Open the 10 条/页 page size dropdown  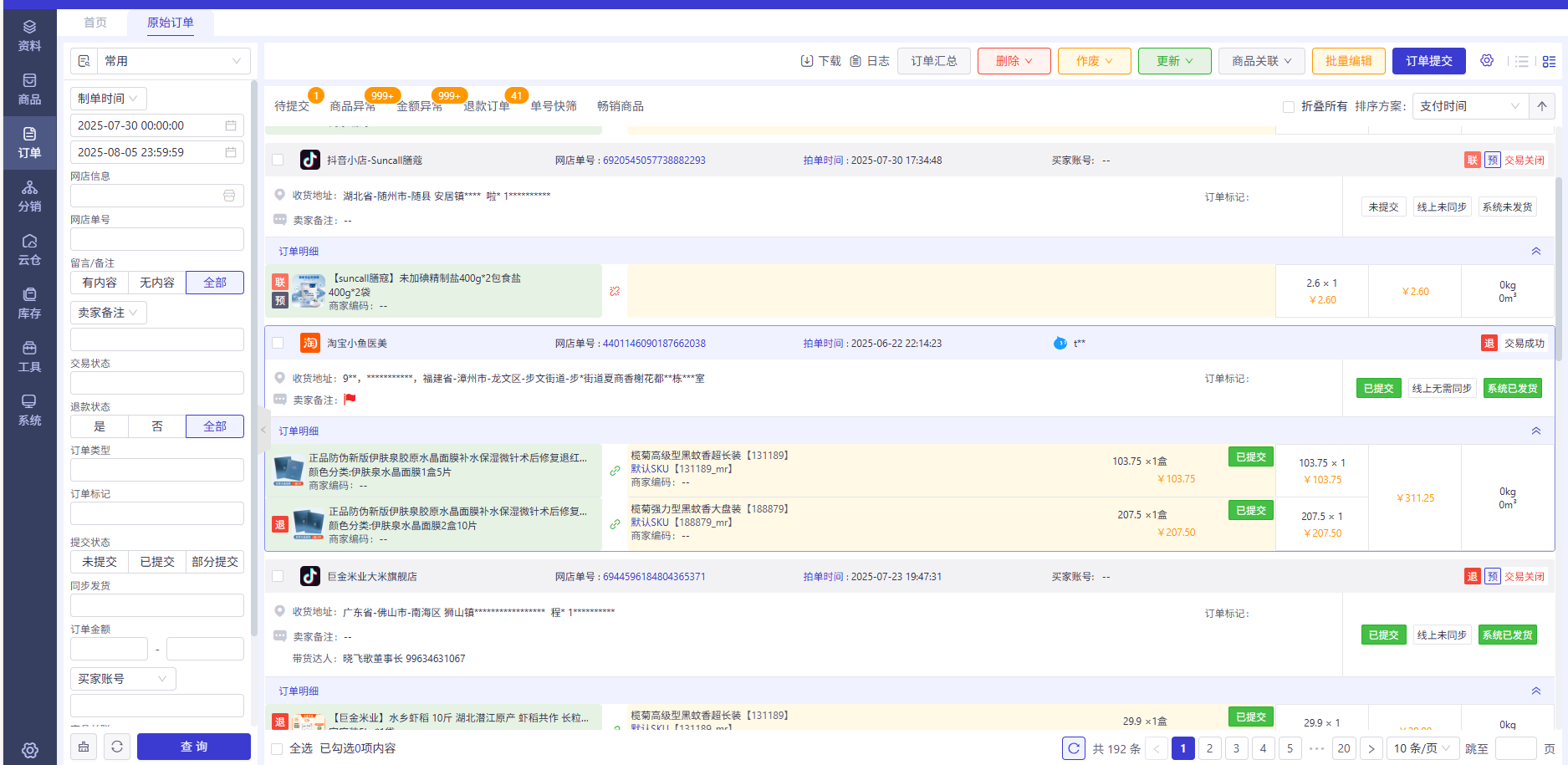click(1422, 748)
